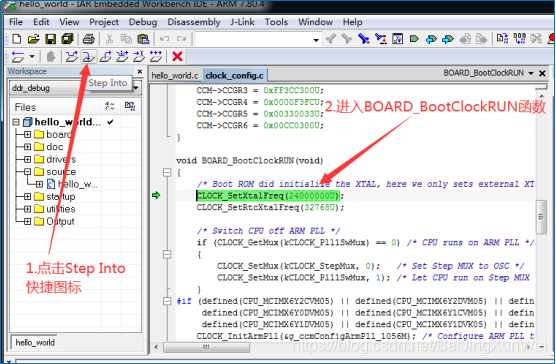
Task: Click the Stop Build icon
Action: pyautogui.click(x=536, y=39)
